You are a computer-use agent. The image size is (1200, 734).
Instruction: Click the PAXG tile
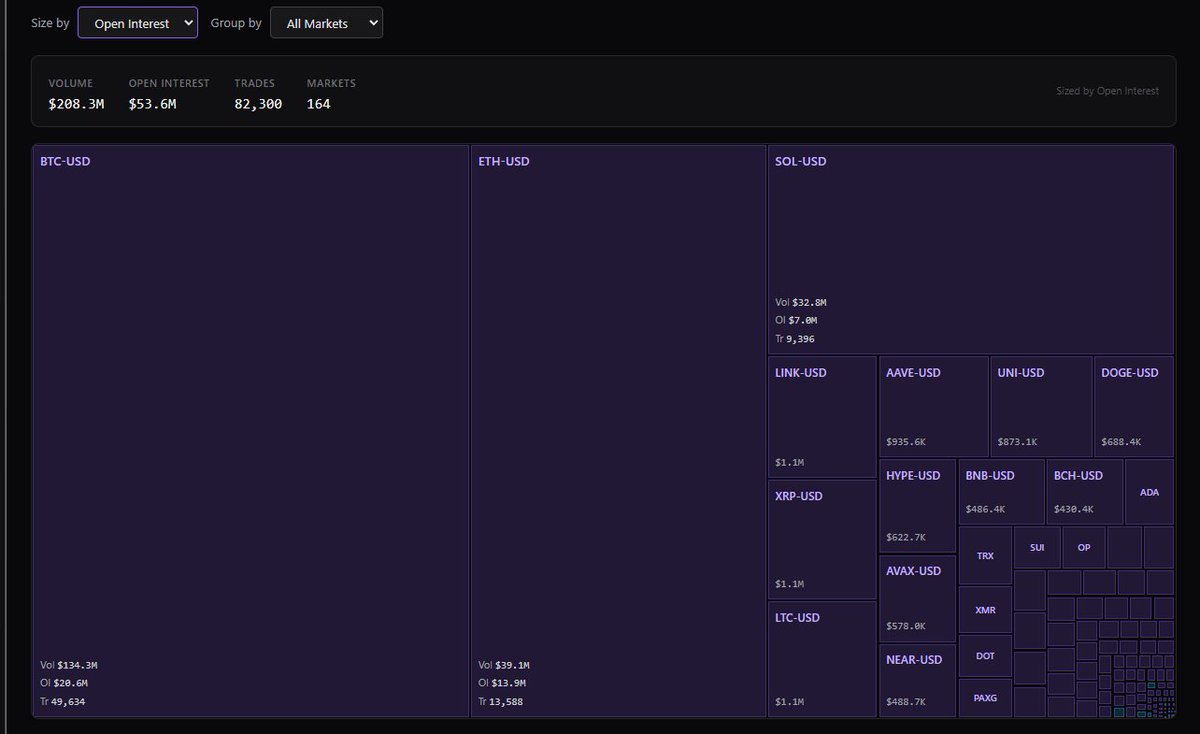(985, 698)
